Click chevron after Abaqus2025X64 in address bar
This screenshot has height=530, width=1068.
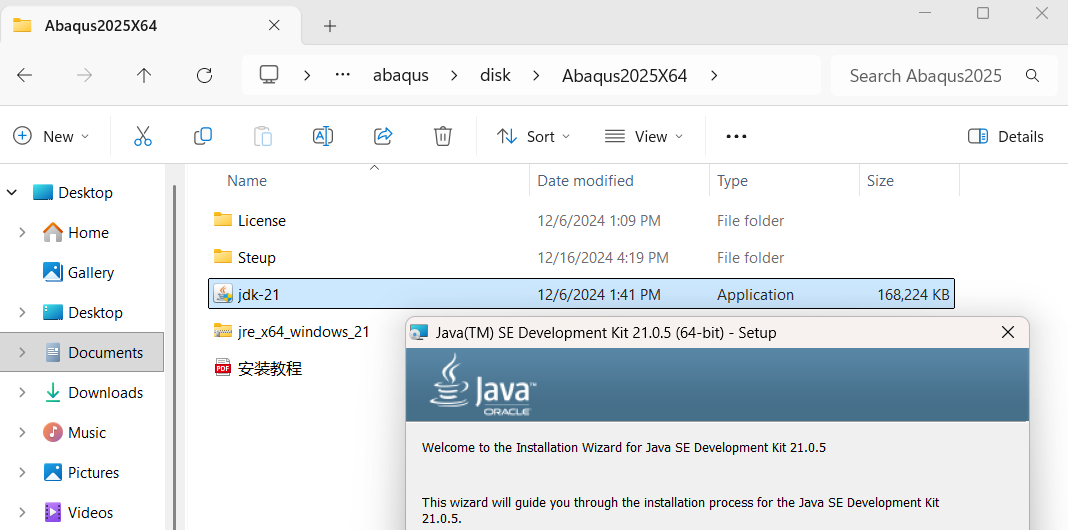click(x=714, y=76)
